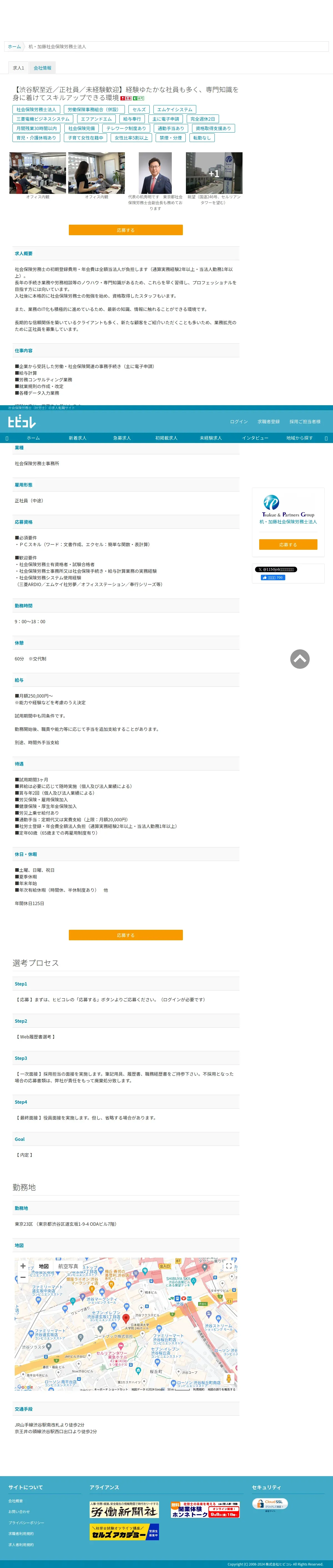Click the red location pin on map
The image size is (333, 1568).
click(126, 1318)
